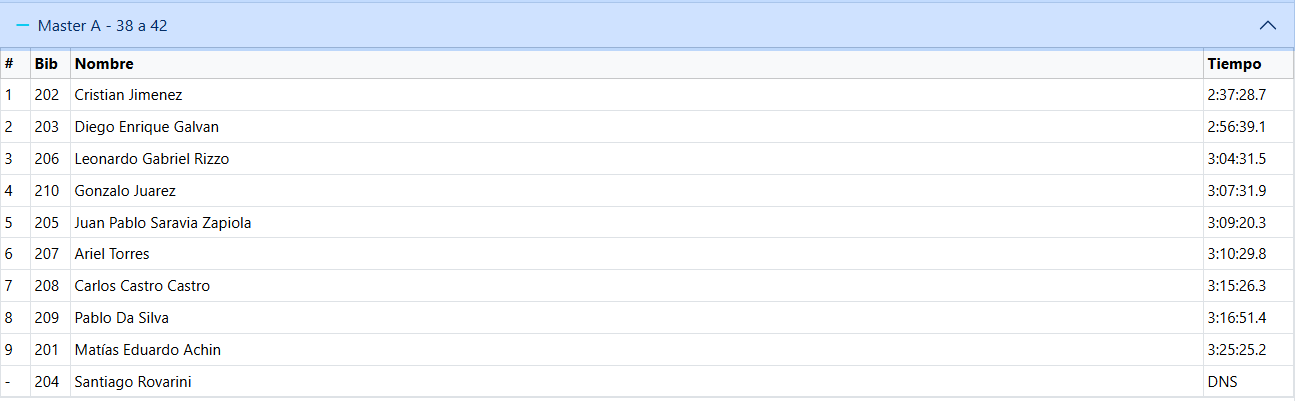Select the Matías Eduardo Achin row
This screenshot has width=1295, height=401.
pyautogui.click(x=647, y=351)
